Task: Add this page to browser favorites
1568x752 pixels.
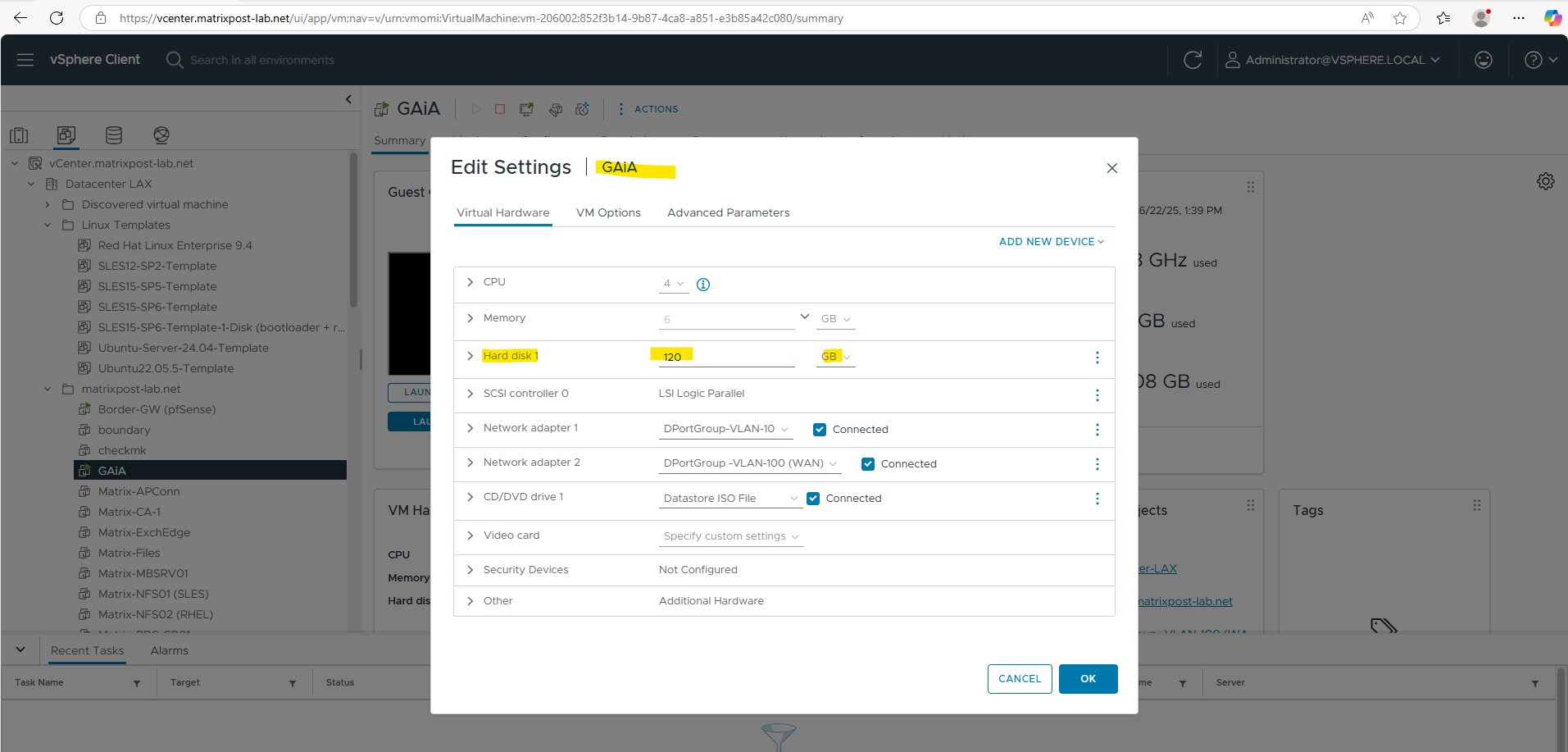Action: 1400,18
